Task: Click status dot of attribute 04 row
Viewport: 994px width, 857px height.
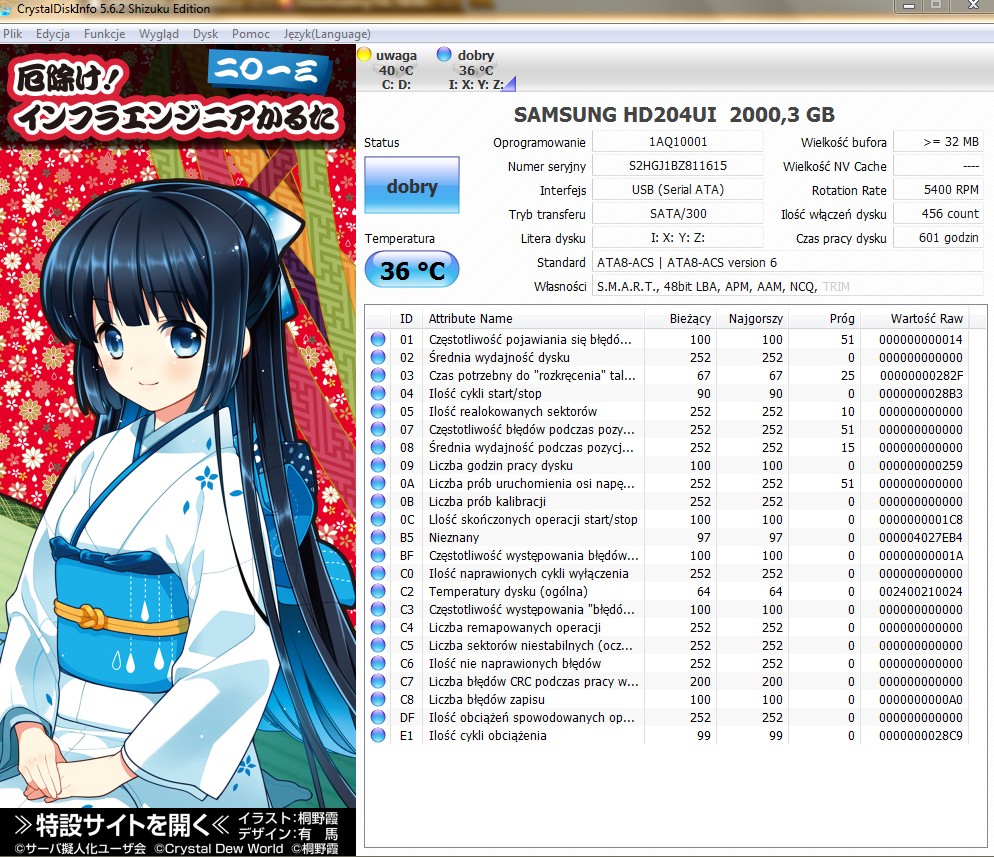Action: [378, 393]
